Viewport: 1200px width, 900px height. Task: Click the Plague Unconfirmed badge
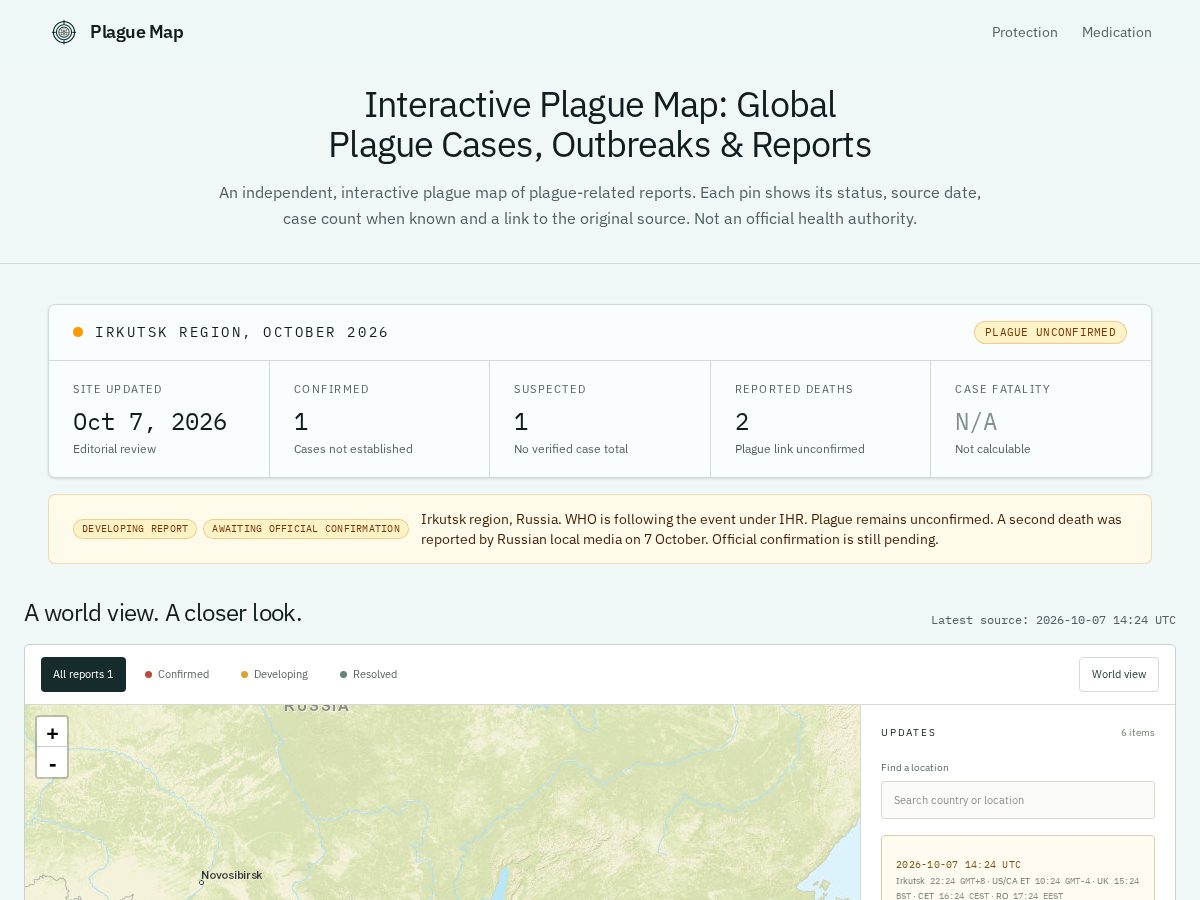coord(1050,332)
